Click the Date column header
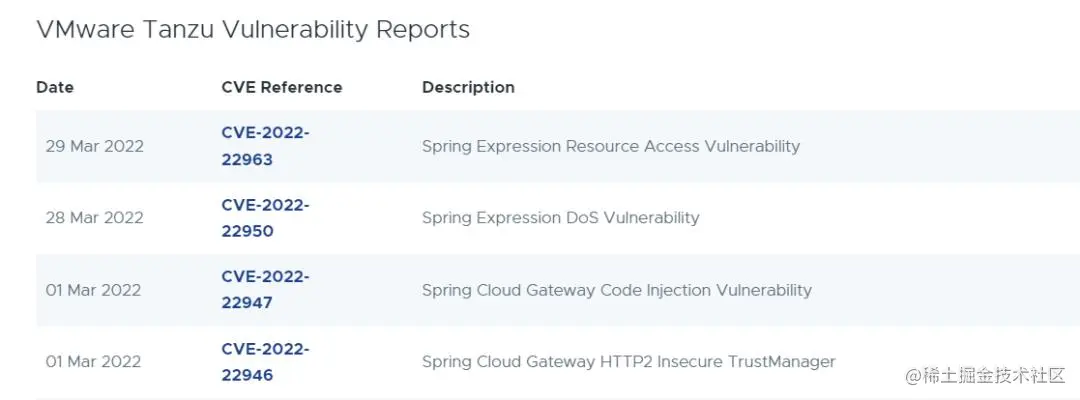The image size is (1080, 400). pos(55,87)
